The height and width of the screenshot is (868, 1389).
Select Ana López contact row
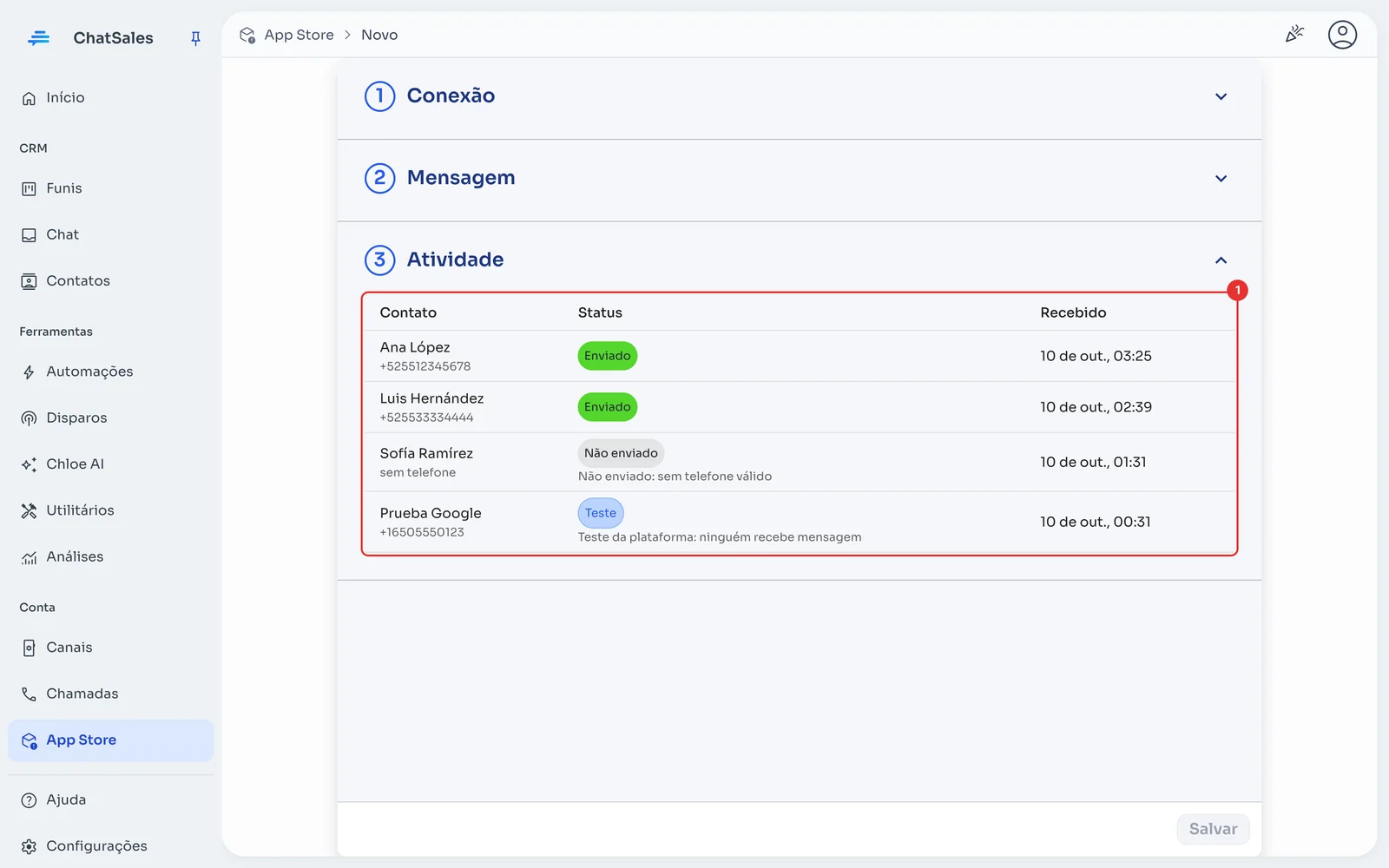point(799,356)
